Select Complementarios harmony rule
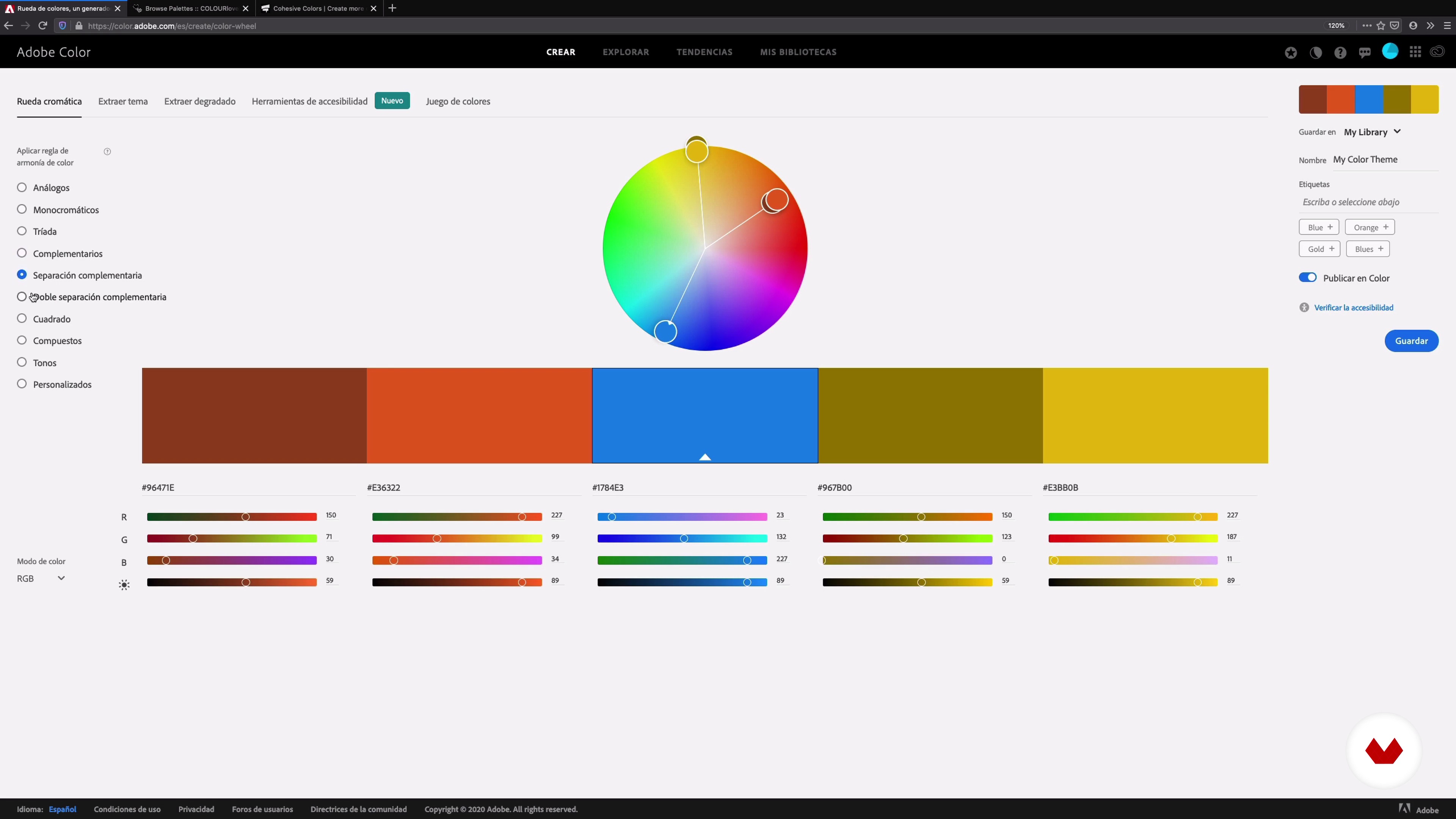The height and width of the screenshot is (819, 1456). pyautogui.click(x=22, y=253)
